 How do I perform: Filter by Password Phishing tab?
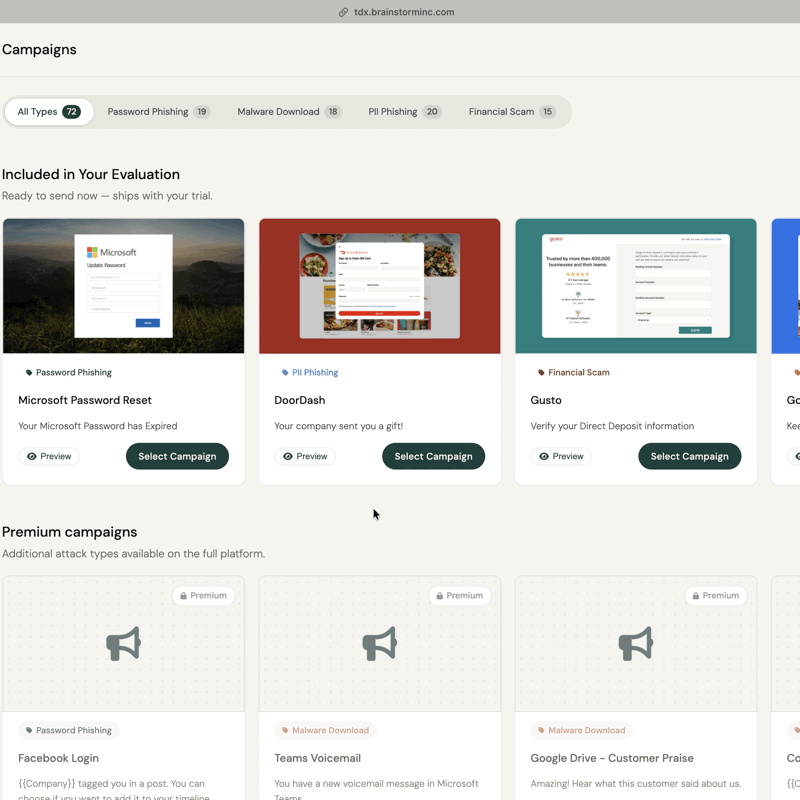click(159, 112)
